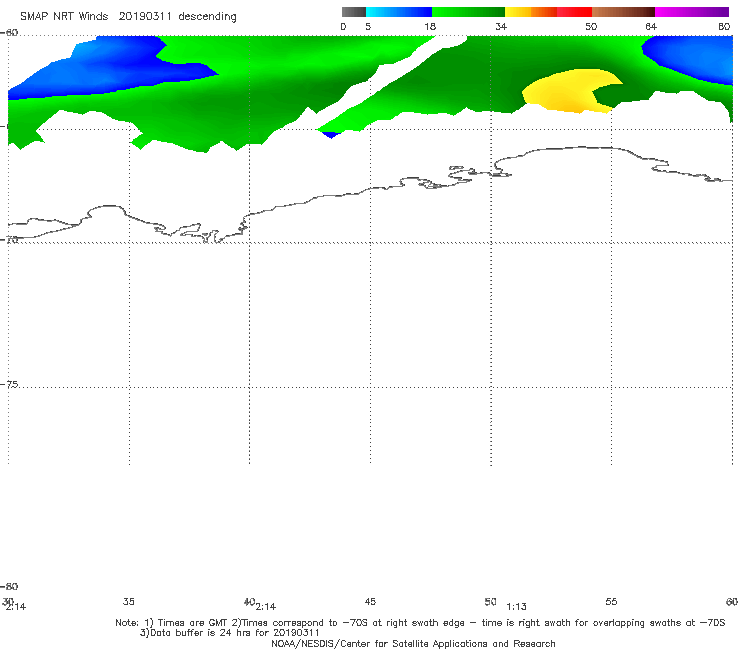Click the blue segment of the wind color bar
Image resolution: width=740 pixels, height=650 pixels.
[399, 12]
